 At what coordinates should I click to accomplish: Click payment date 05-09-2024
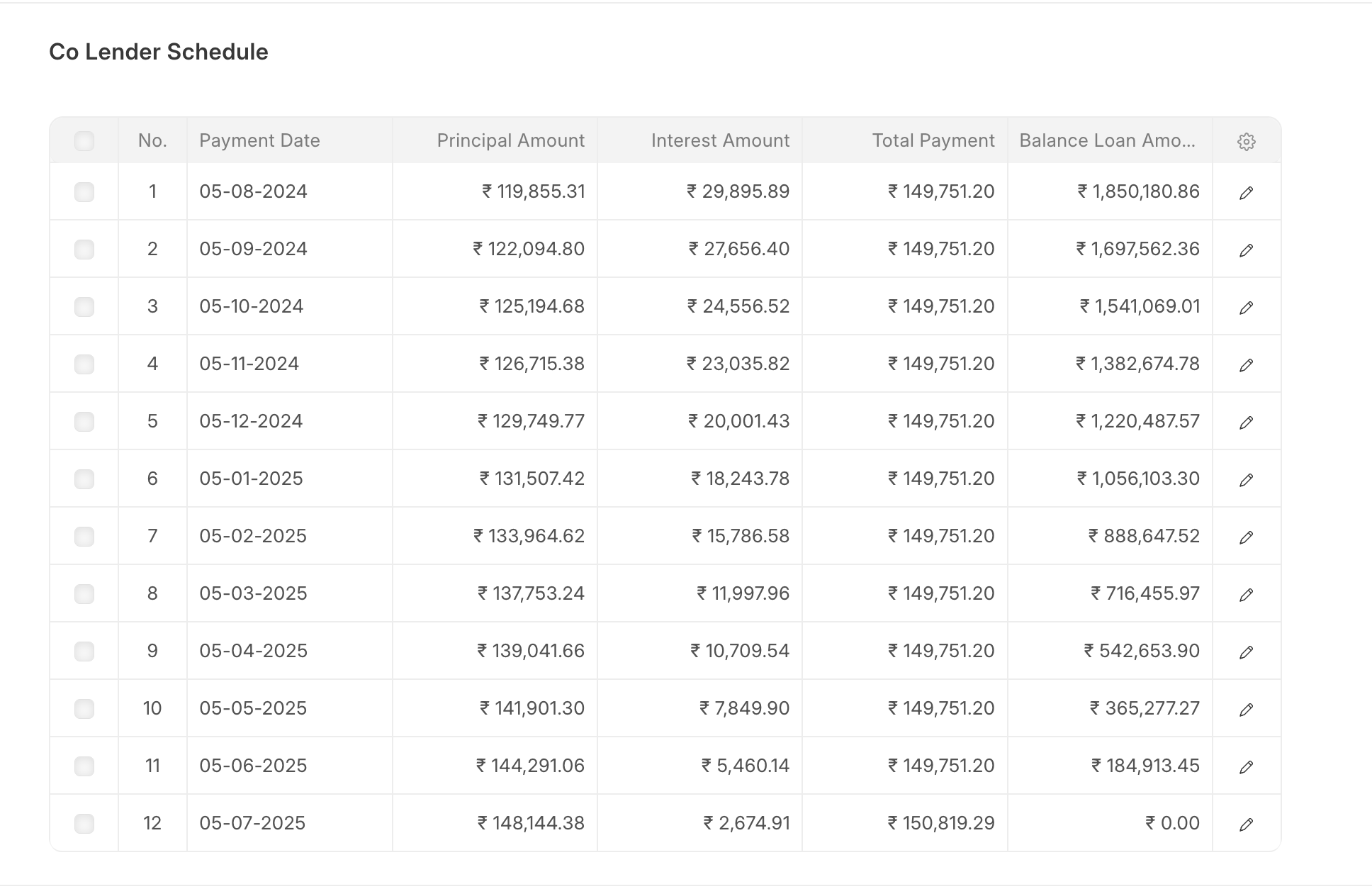click(253, 249)
